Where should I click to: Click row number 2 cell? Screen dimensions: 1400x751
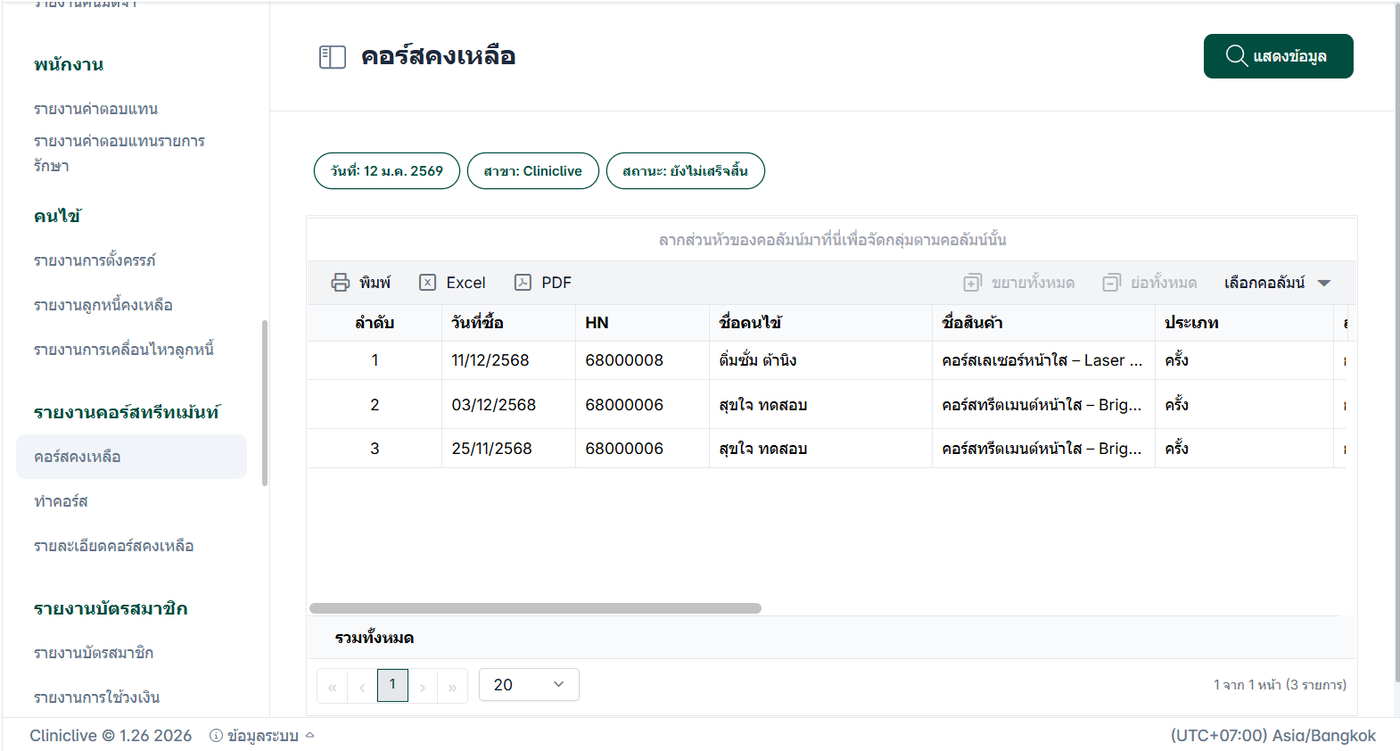tap(375, 405)
